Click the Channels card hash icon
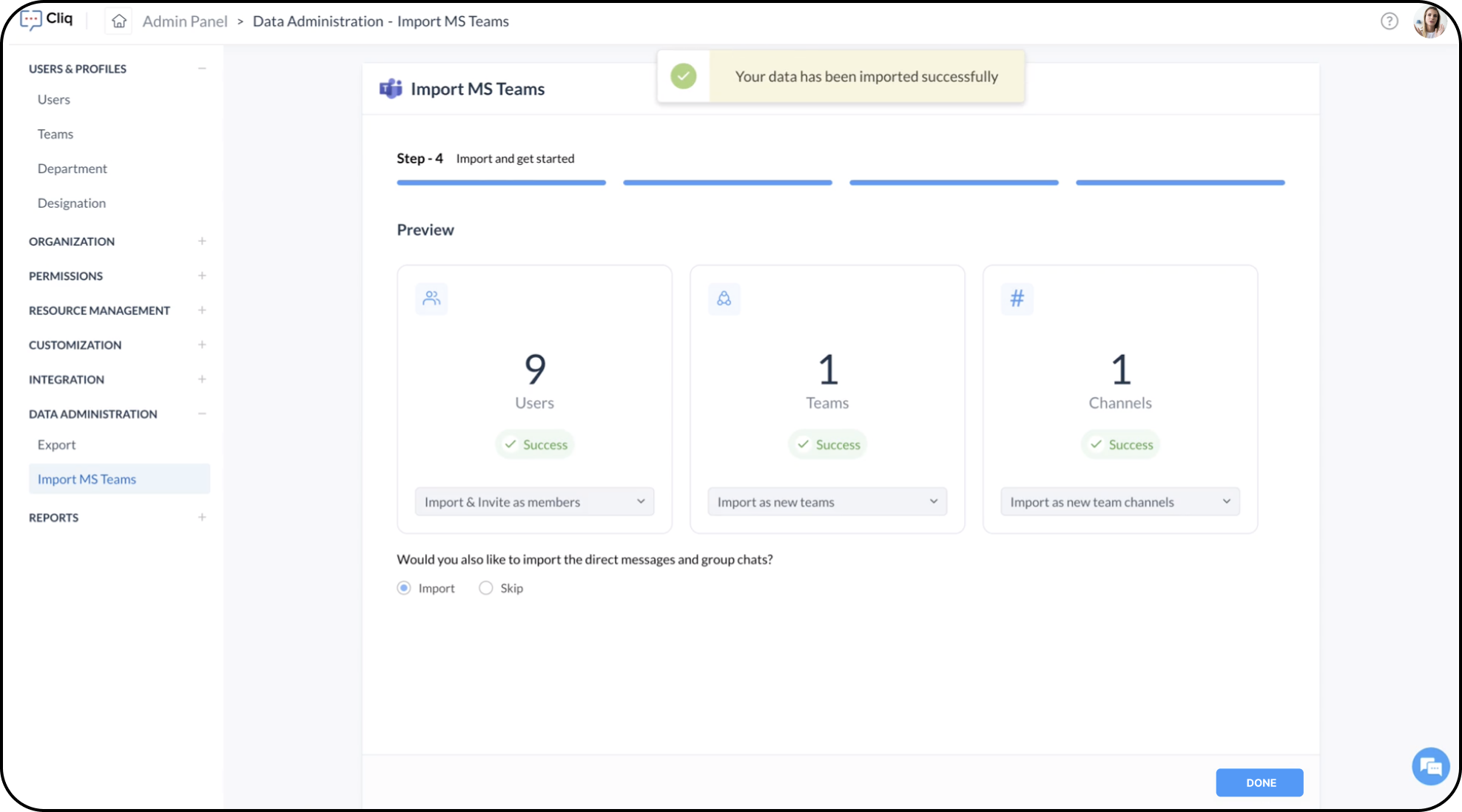The width and height of the screenshot is (1462, 812). pos(1017,299)
